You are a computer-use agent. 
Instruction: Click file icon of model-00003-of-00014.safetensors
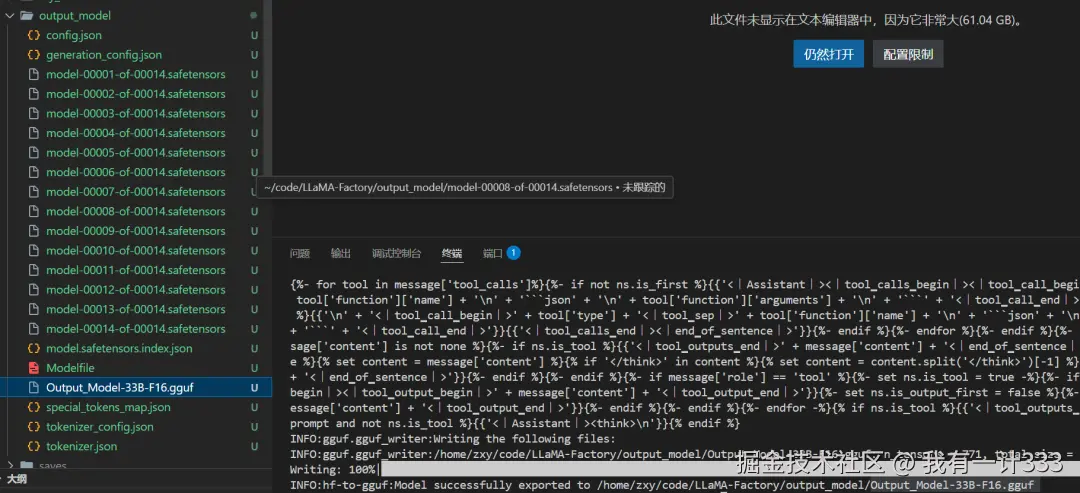tap(32, 114)
